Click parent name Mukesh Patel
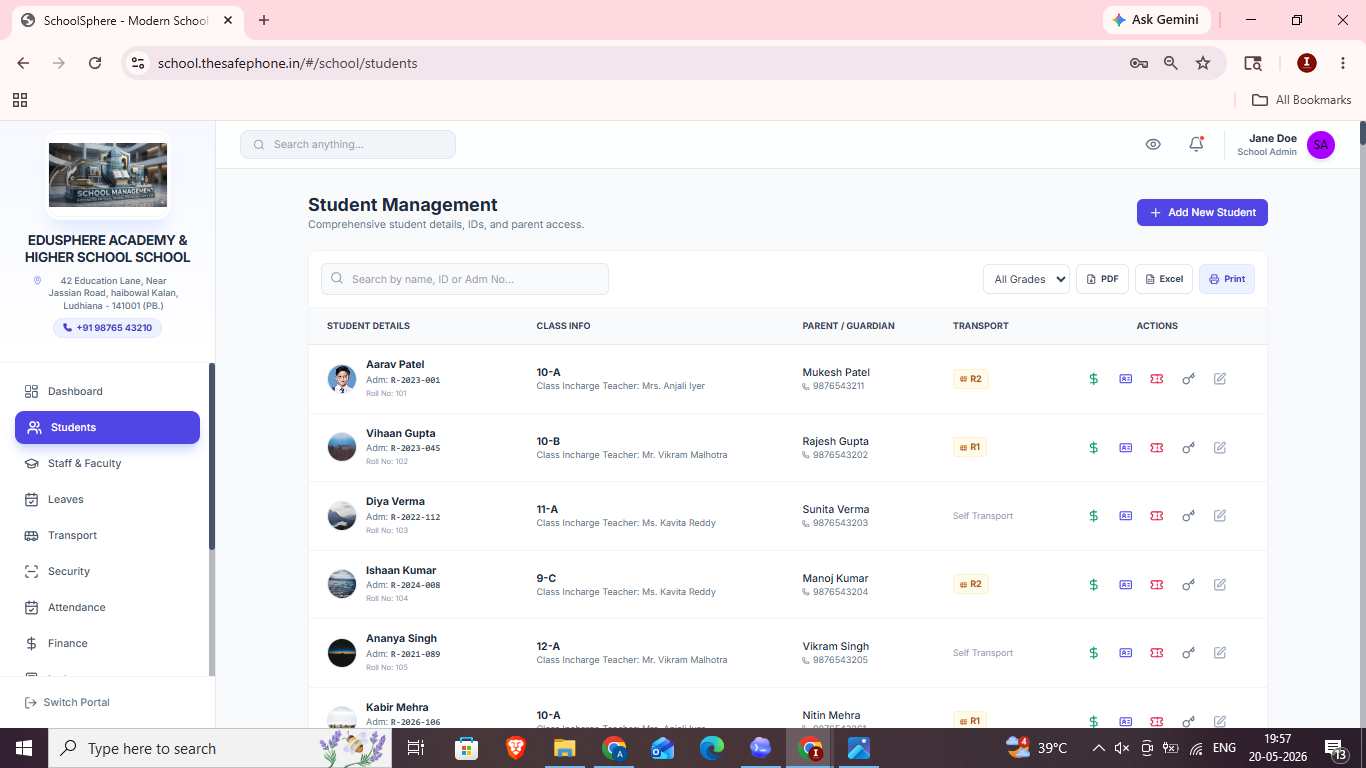 [836, 372]
